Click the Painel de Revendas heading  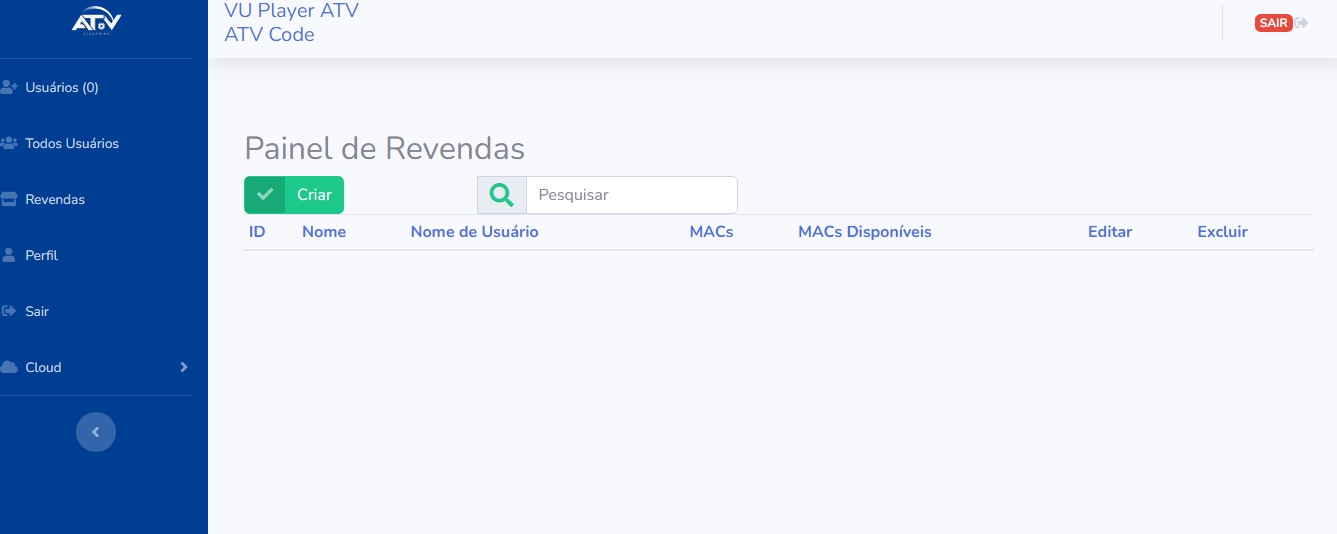click(x=385, y=148)
